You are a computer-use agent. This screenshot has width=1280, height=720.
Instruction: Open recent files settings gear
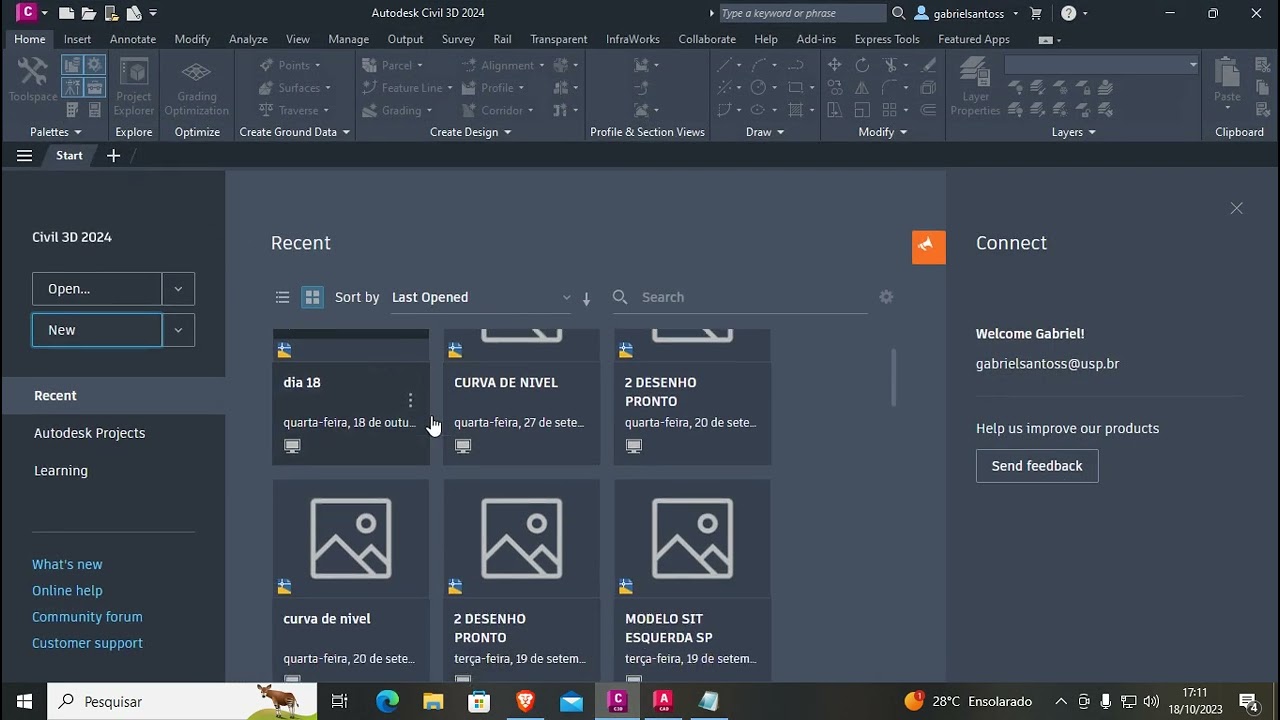tap(886, 297)
